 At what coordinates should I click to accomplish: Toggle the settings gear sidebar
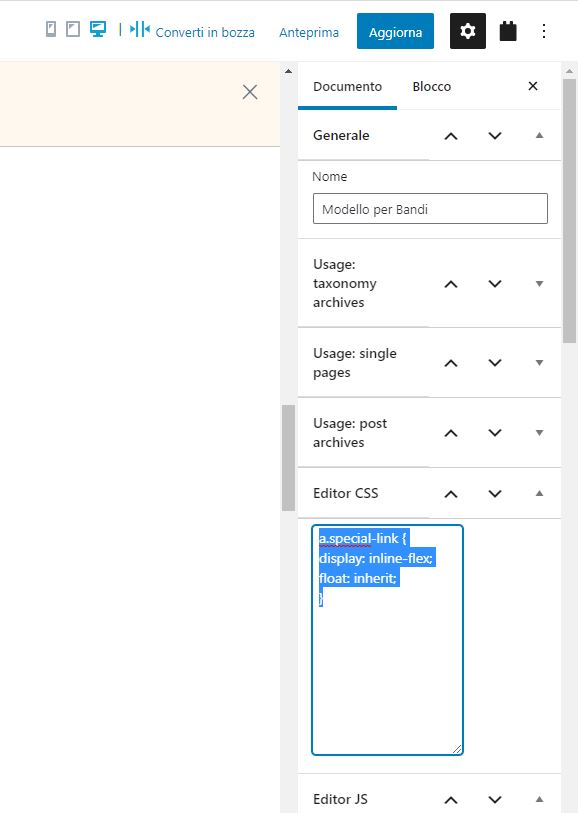(x=468, y=31)
